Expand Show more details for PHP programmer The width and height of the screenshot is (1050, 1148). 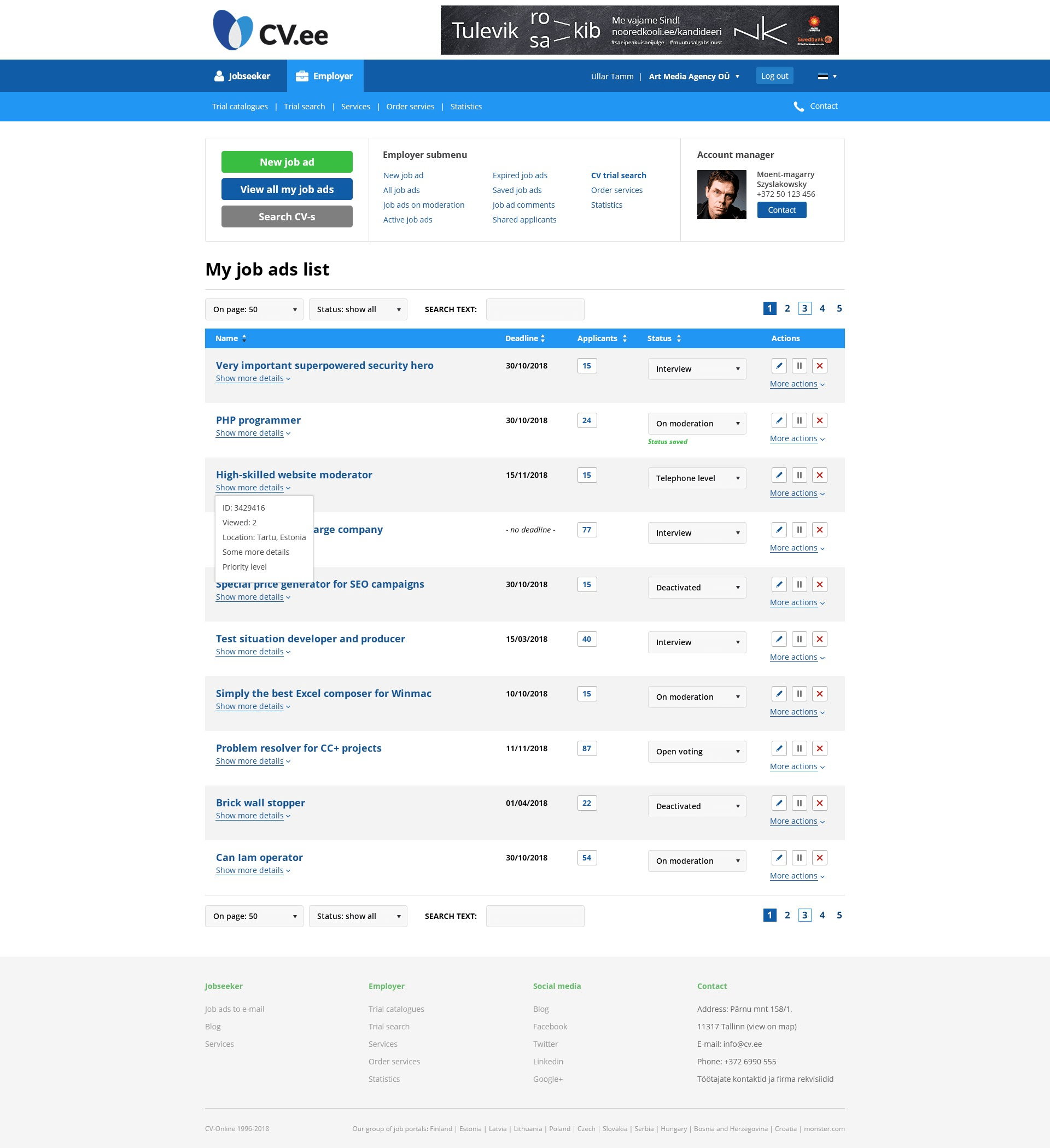[253, 433]
